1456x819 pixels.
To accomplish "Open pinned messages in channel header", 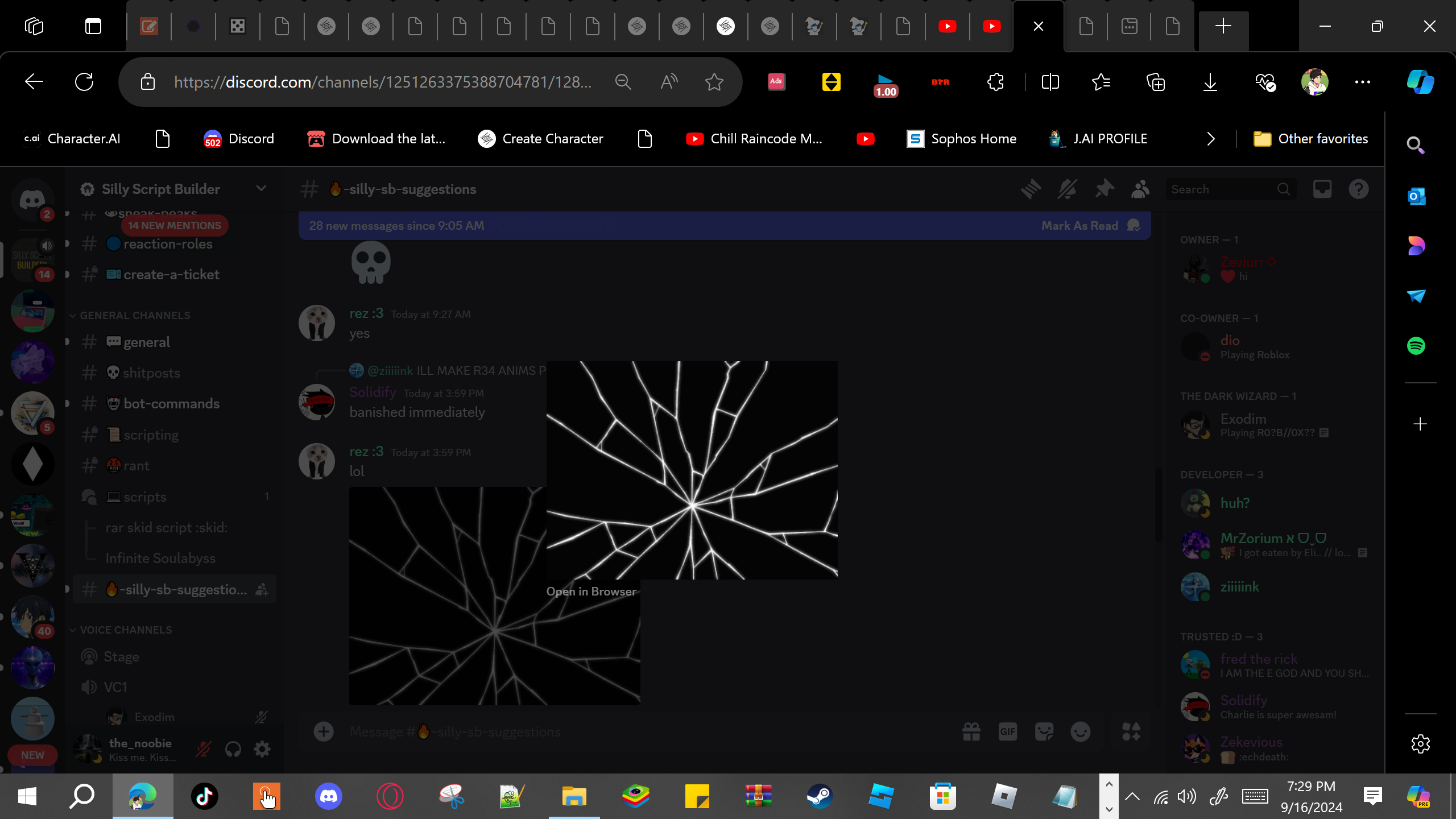I will (x=1104, y=189).
